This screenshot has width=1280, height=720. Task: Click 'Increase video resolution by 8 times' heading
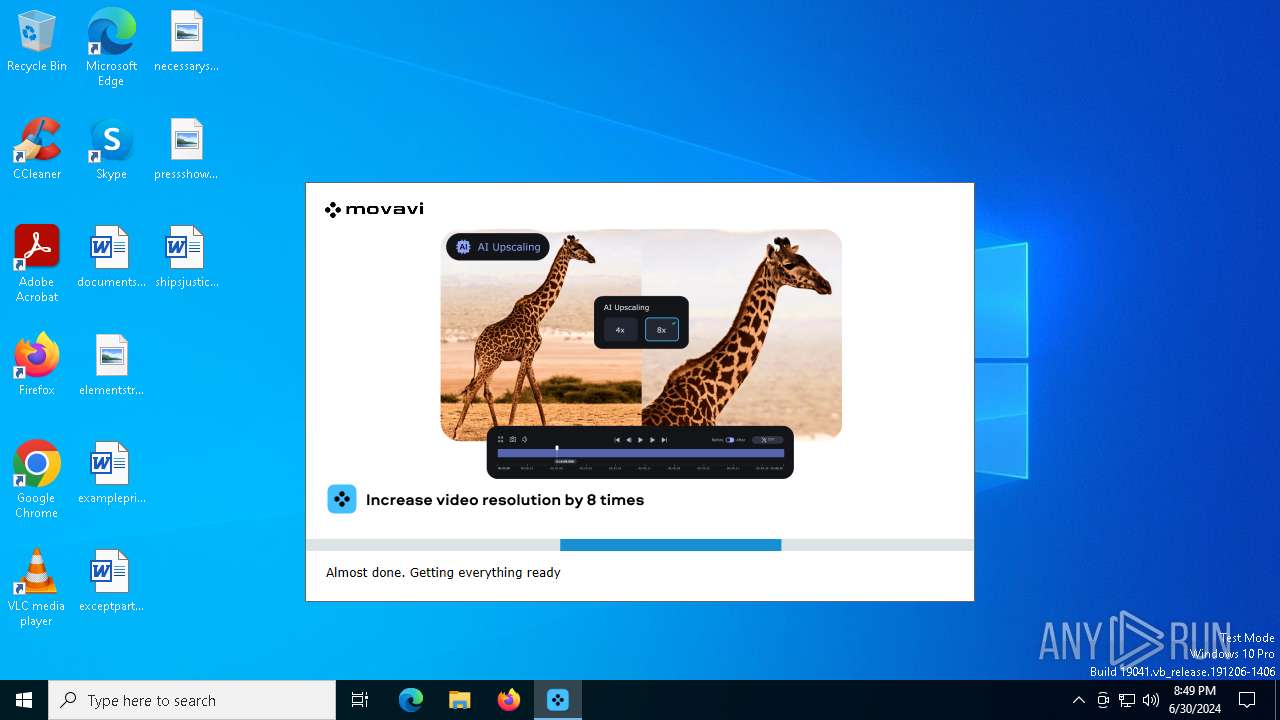point(505,500)
